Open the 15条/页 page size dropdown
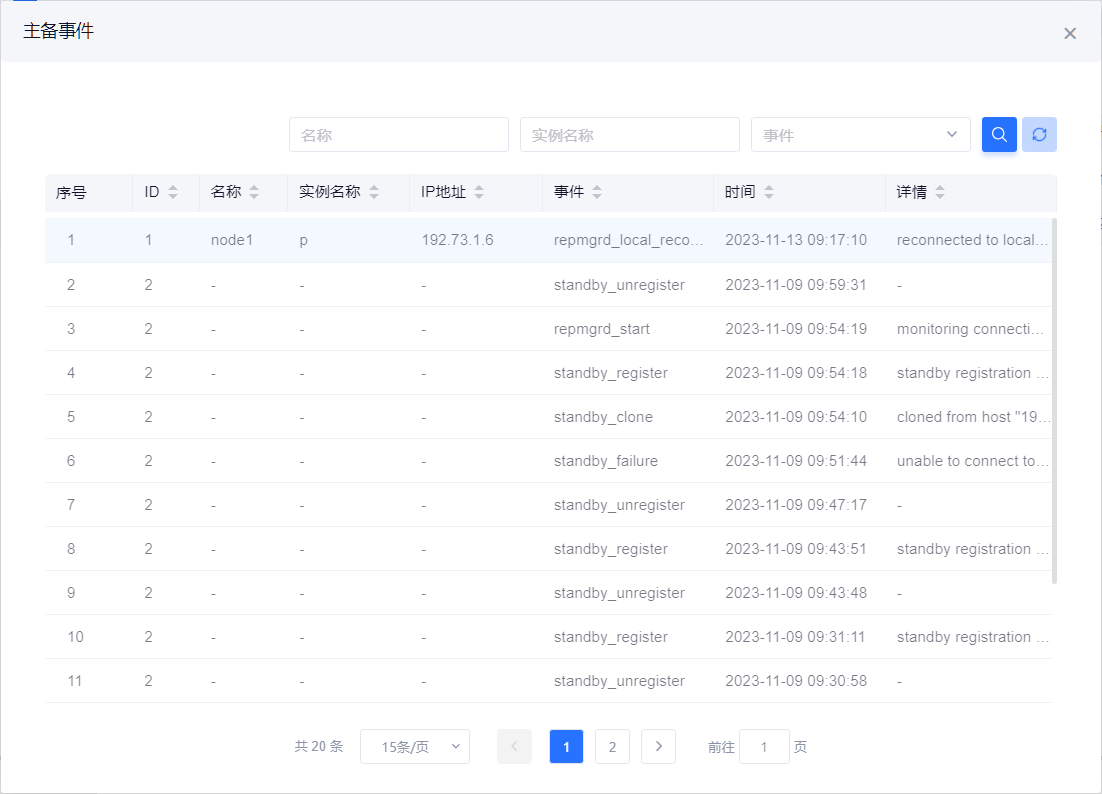Image resolution: width=1102 pixels, height=794 pixels. (x=414, y=747)
